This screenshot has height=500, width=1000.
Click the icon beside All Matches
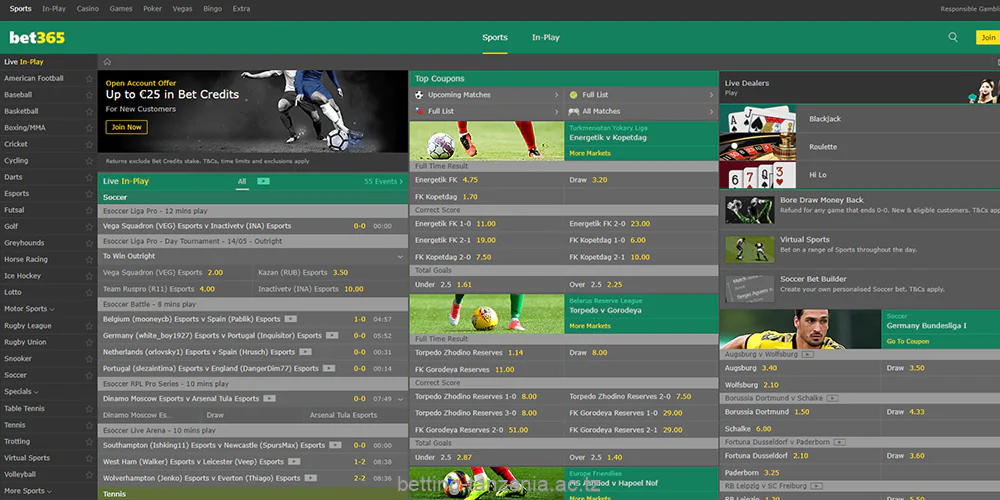click(573, 112)
